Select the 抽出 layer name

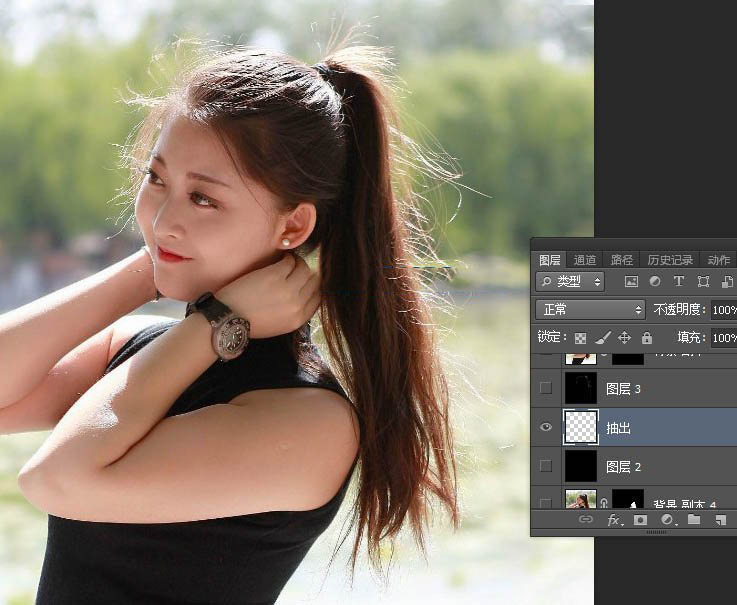pyautogui.click(x=619, y=428)
